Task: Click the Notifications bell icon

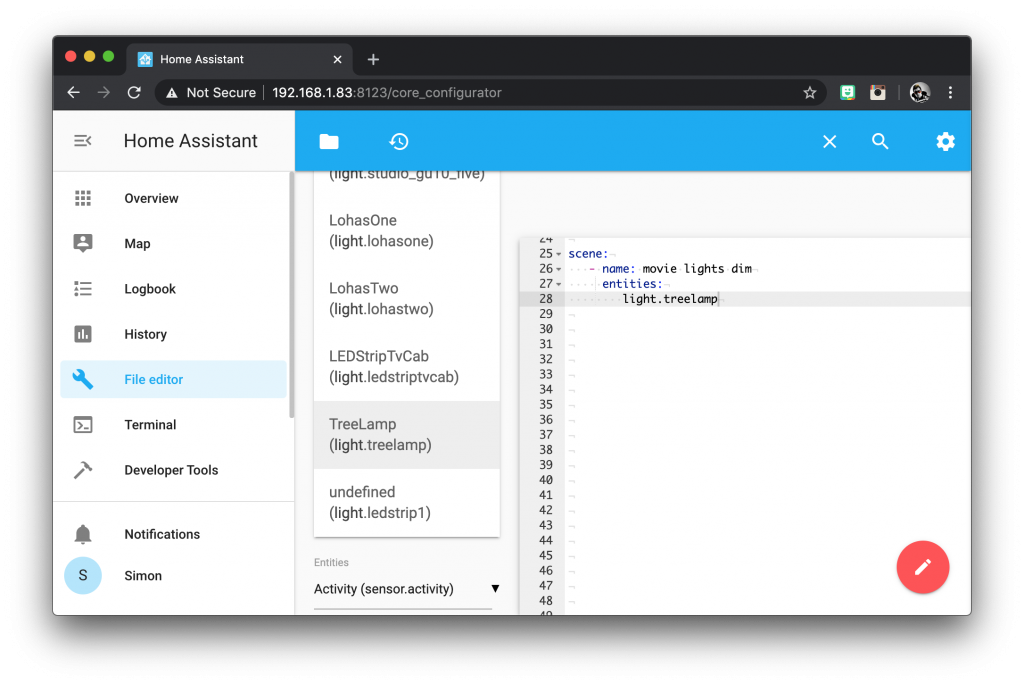Action: [x=83, y=534]
